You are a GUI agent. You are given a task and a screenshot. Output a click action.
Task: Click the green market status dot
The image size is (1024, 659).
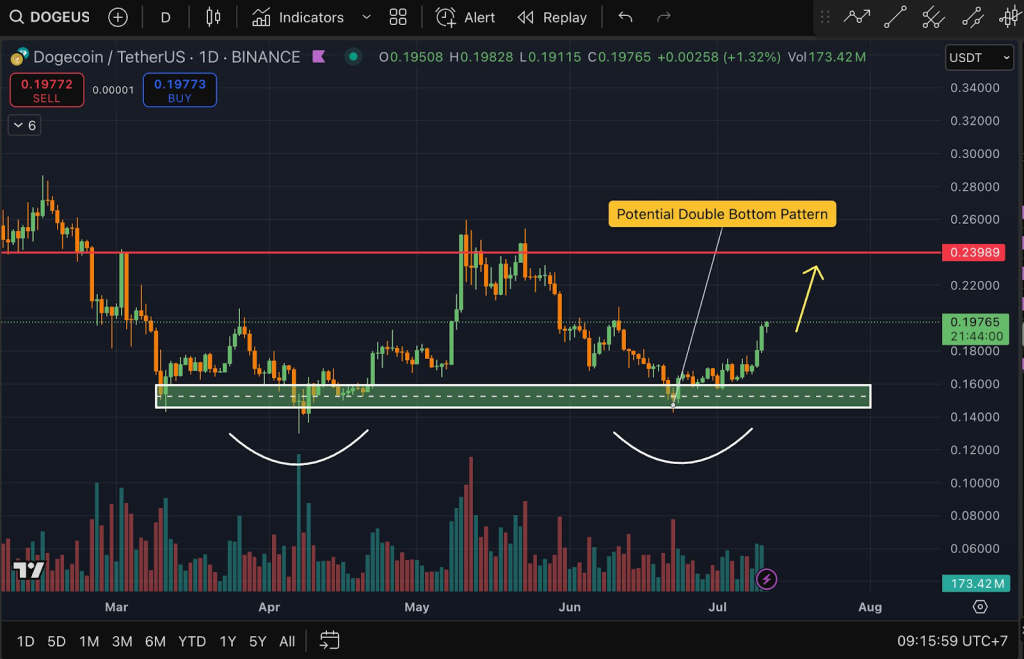[x=353, y=57]
